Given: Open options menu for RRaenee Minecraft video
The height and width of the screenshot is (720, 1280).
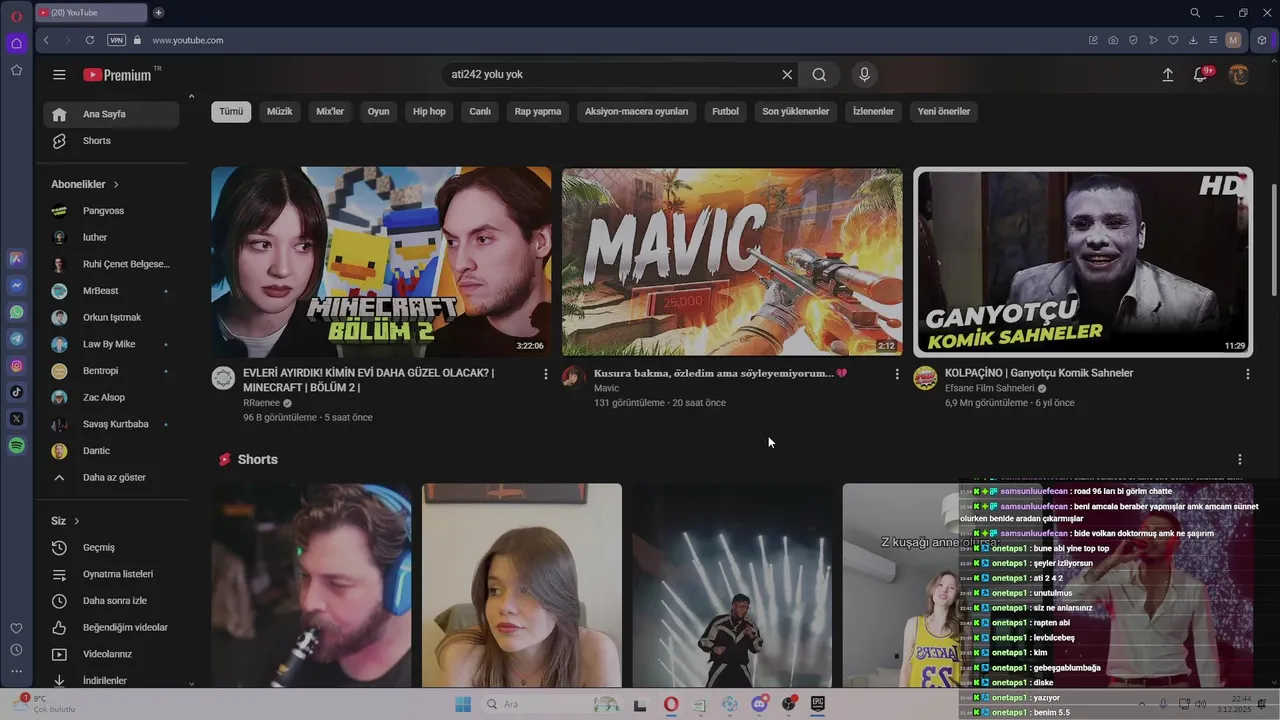Looking at the screenshot, I should (x=545, y=374).
